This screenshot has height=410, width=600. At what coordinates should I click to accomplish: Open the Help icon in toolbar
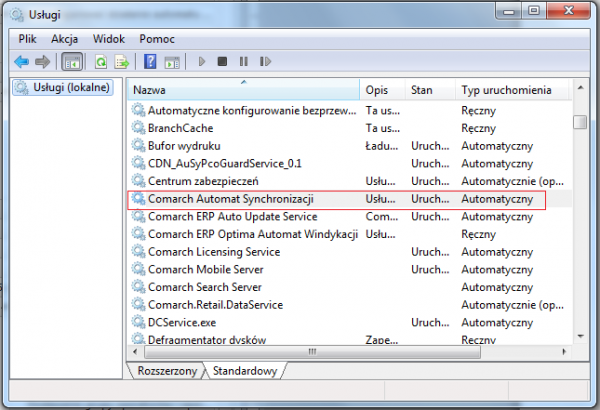click(150, 61)
